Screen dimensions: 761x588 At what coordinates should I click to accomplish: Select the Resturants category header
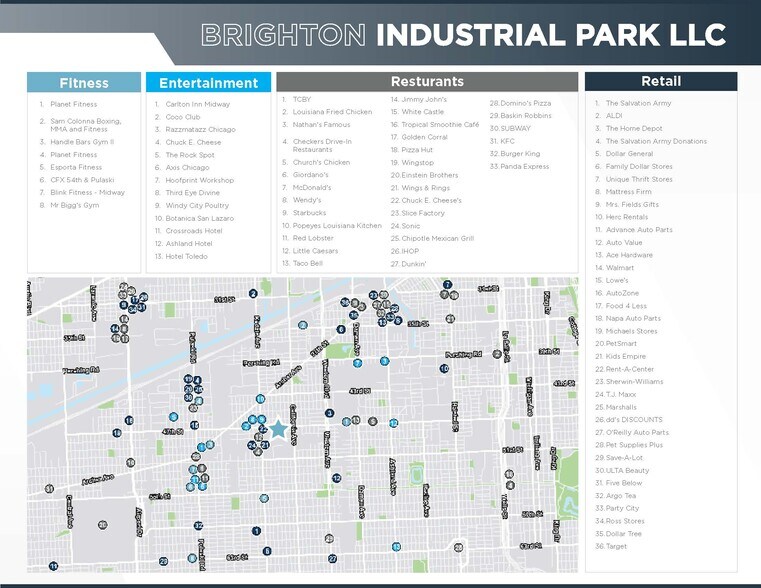(427, 82)
